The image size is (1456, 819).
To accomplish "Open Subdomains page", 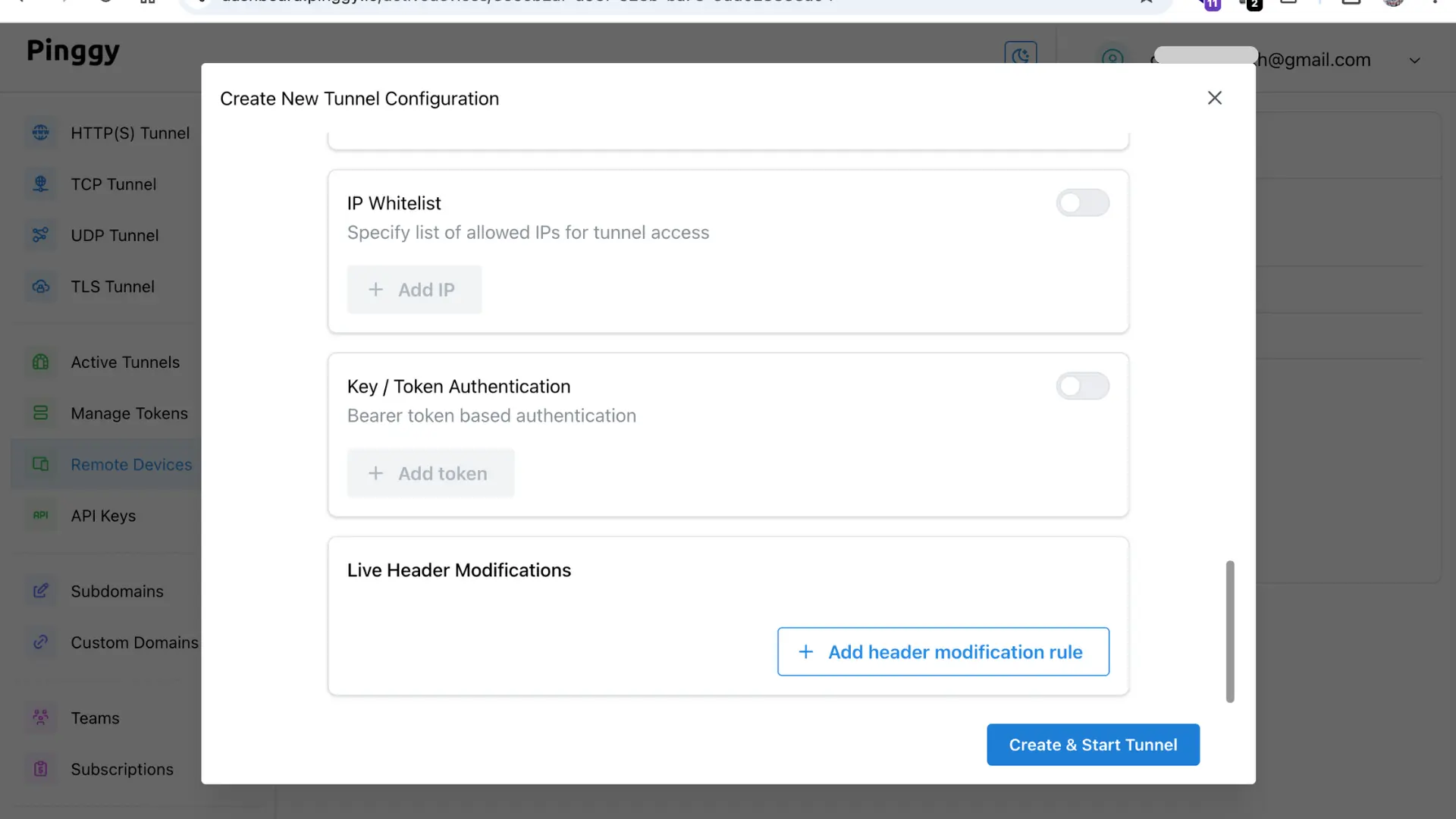I will coord(107,591).
